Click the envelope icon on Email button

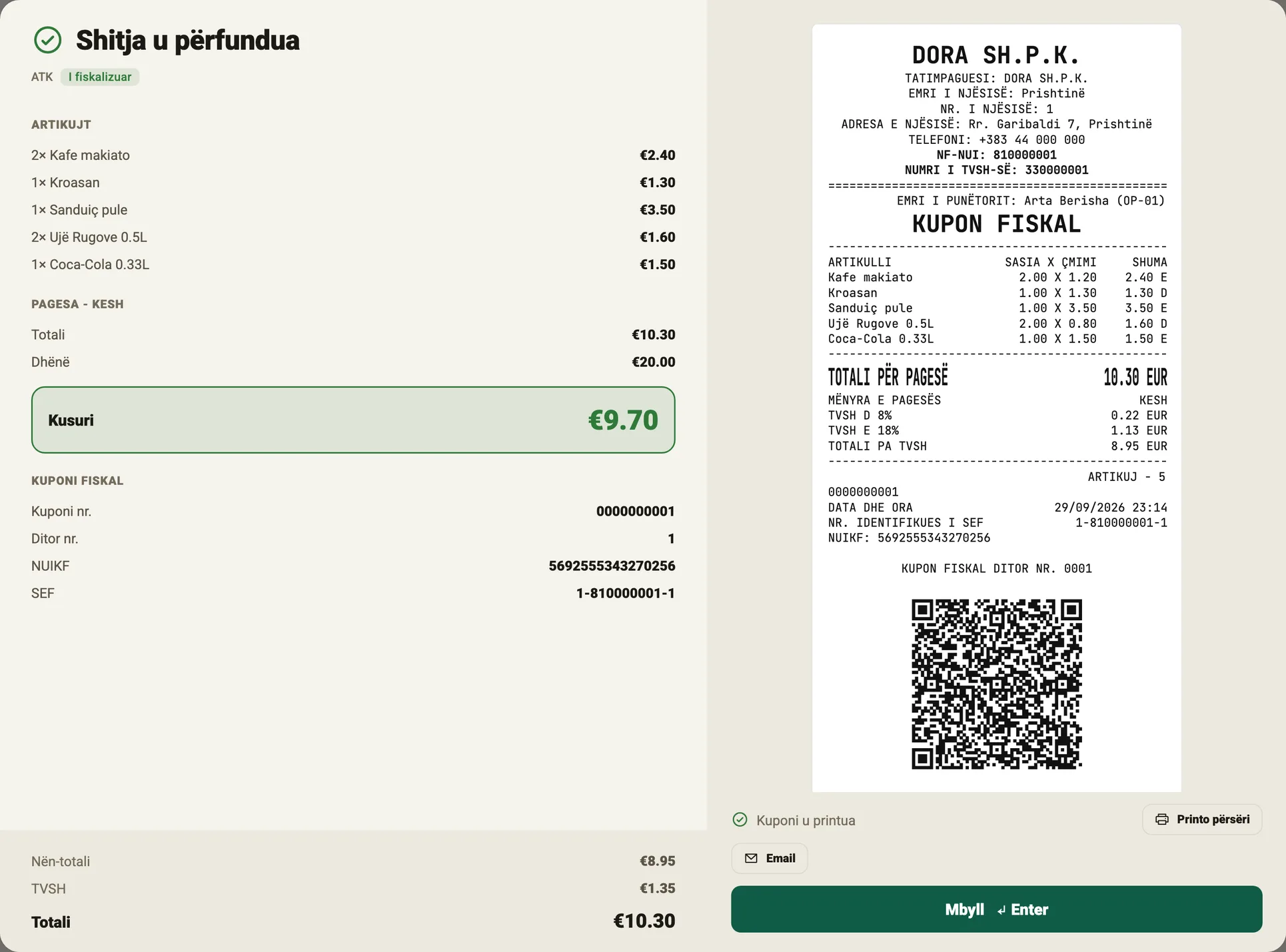point(751,858)
